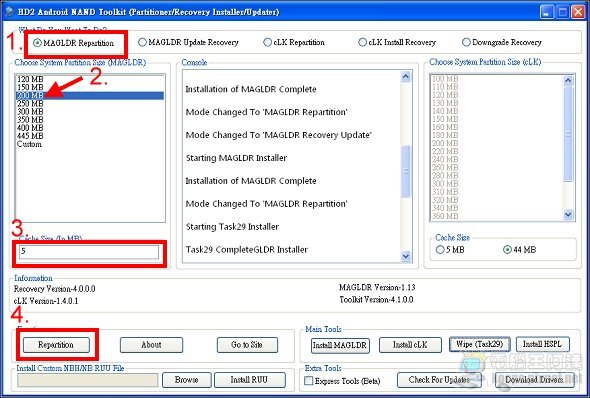Click the cLK partition list scrollbar thumb

(x=568, y=134)
